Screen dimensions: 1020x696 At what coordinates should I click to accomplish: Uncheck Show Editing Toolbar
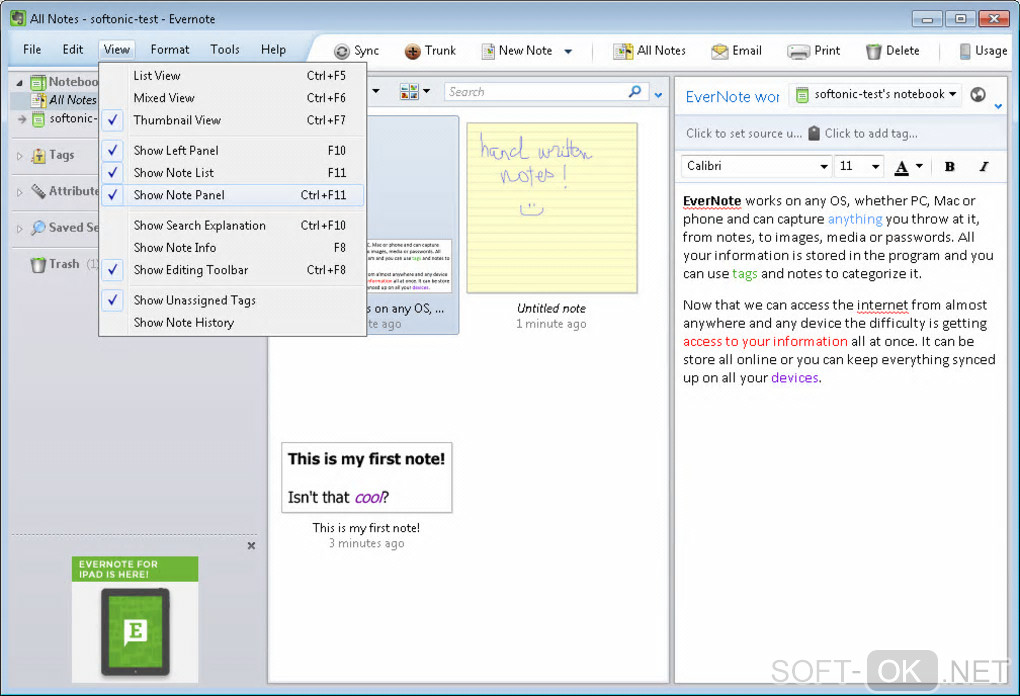pos(233,270)
